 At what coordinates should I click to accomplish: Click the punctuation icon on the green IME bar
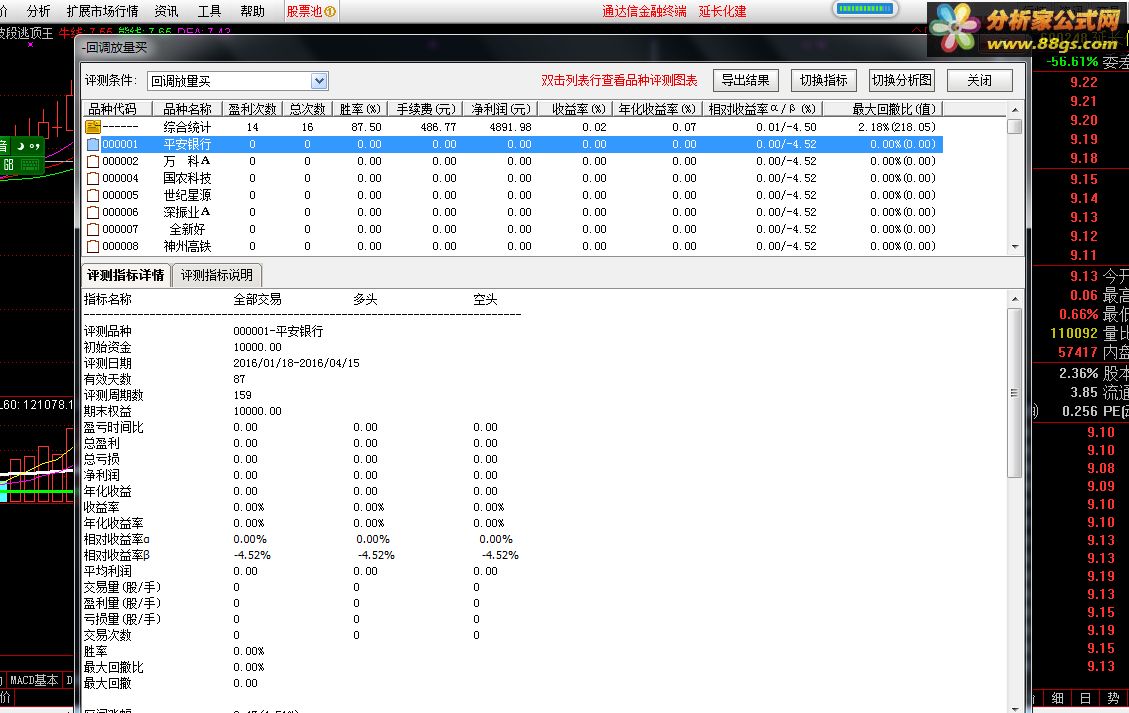35,146
